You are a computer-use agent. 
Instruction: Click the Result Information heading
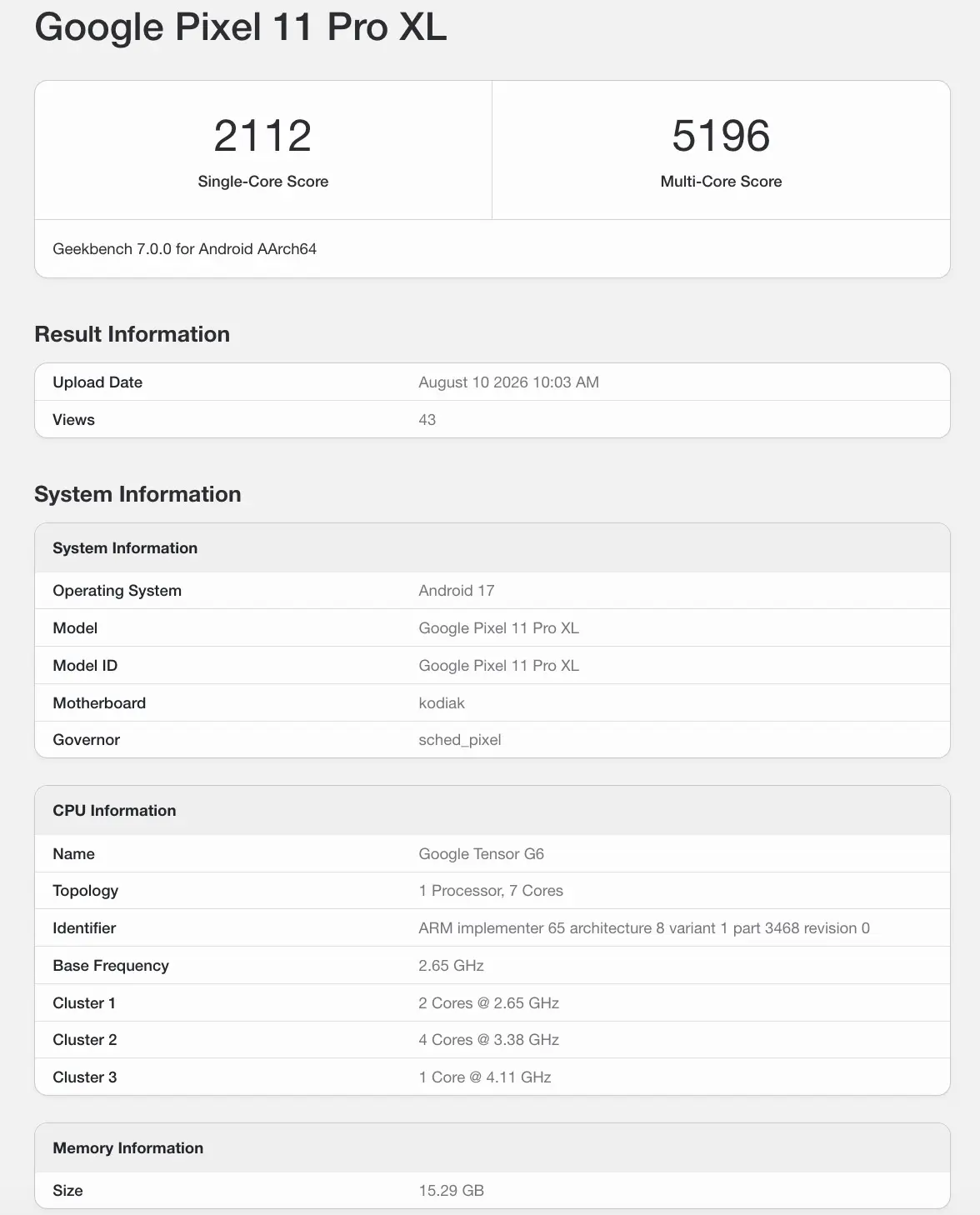point(132,334)
